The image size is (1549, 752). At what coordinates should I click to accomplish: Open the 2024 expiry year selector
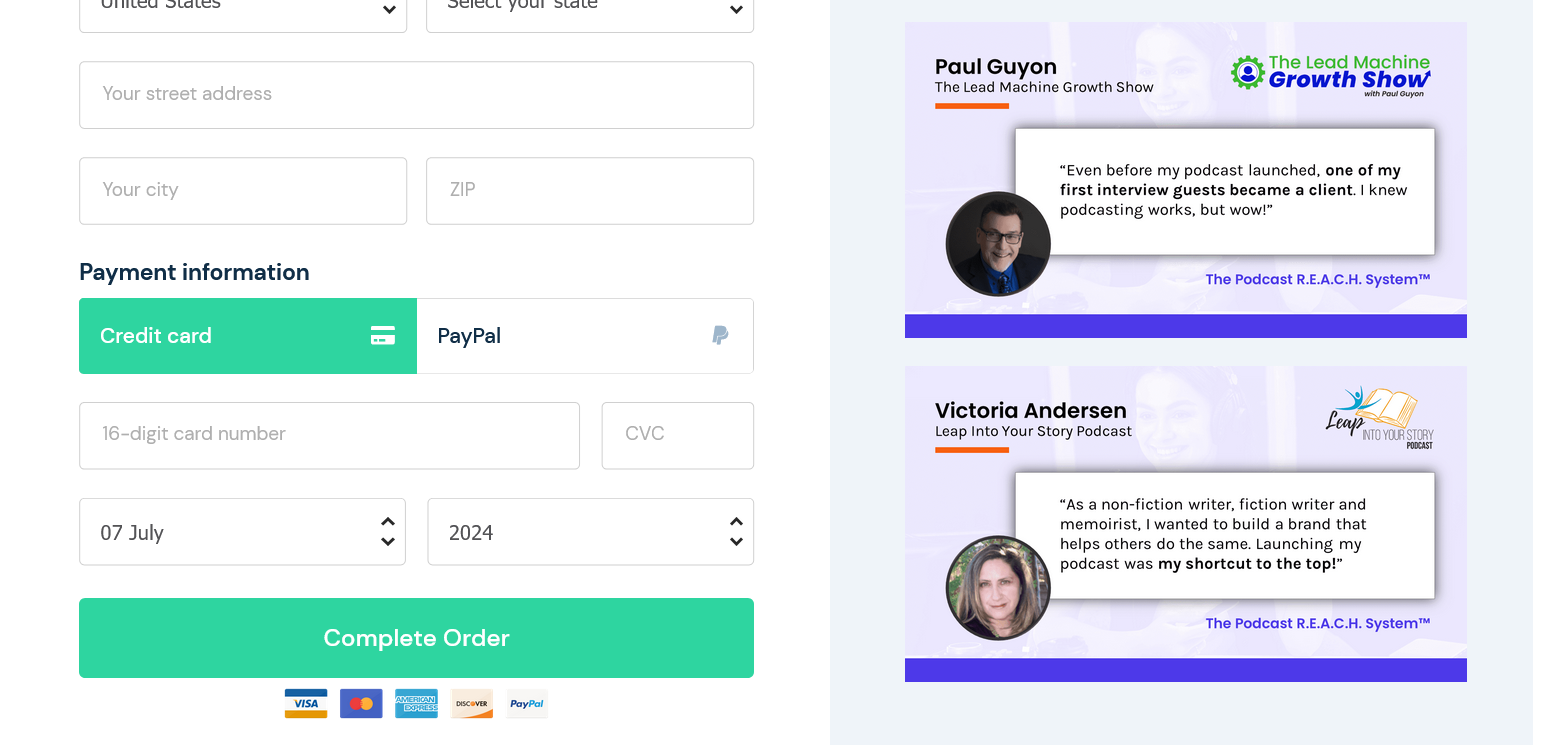pos(591,532)
